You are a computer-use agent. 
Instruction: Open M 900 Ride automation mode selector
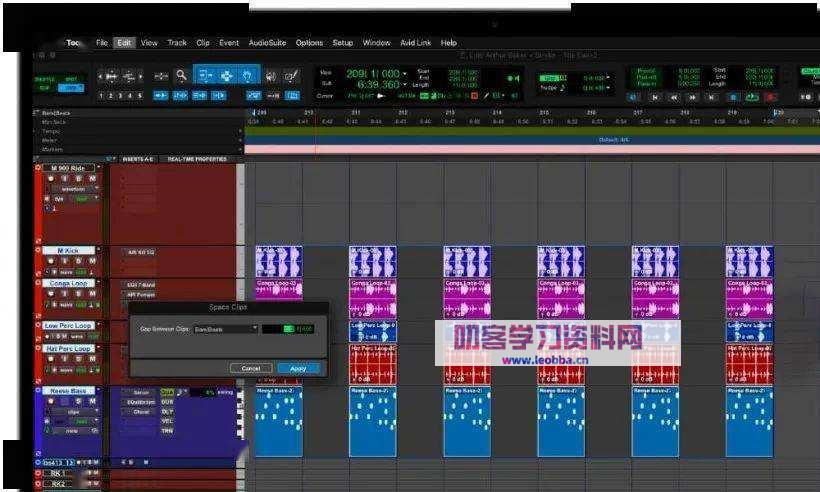[84, 199]
